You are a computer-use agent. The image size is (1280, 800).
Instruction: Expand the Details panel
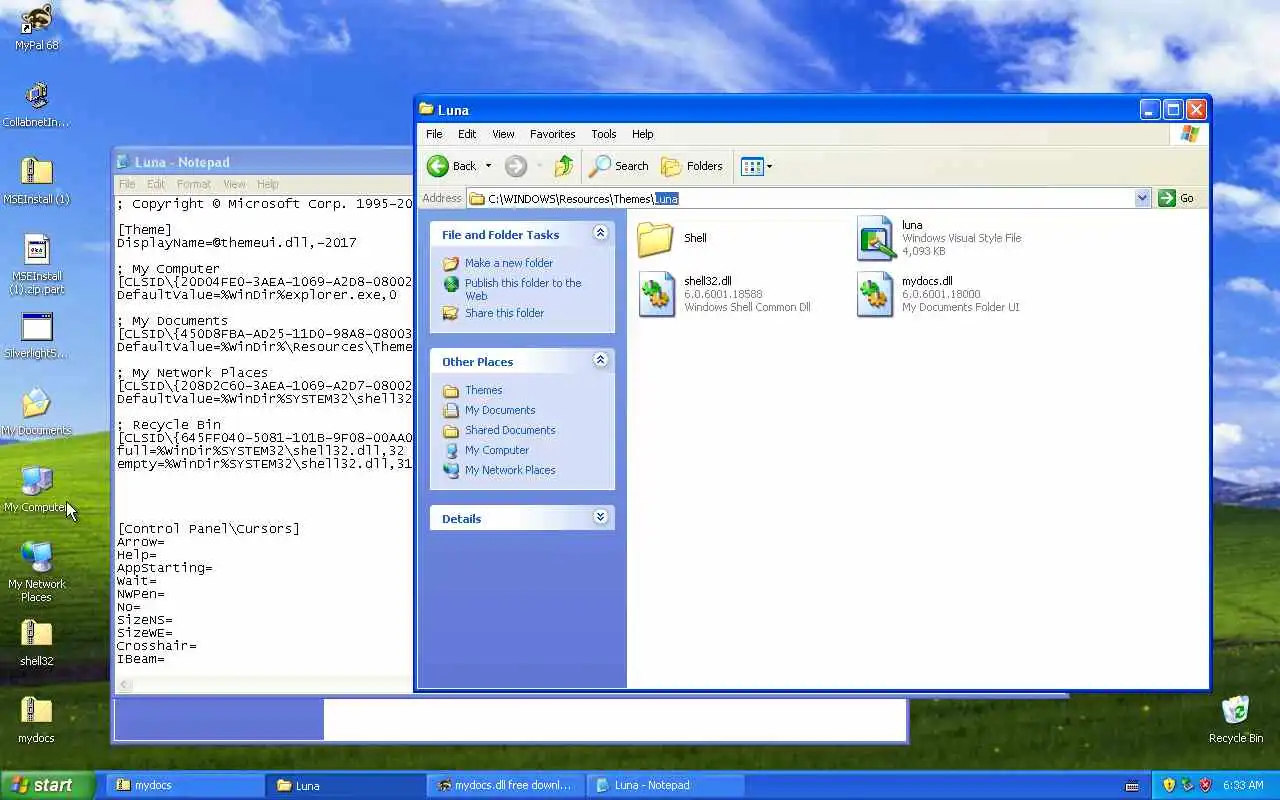pos(600,517)
